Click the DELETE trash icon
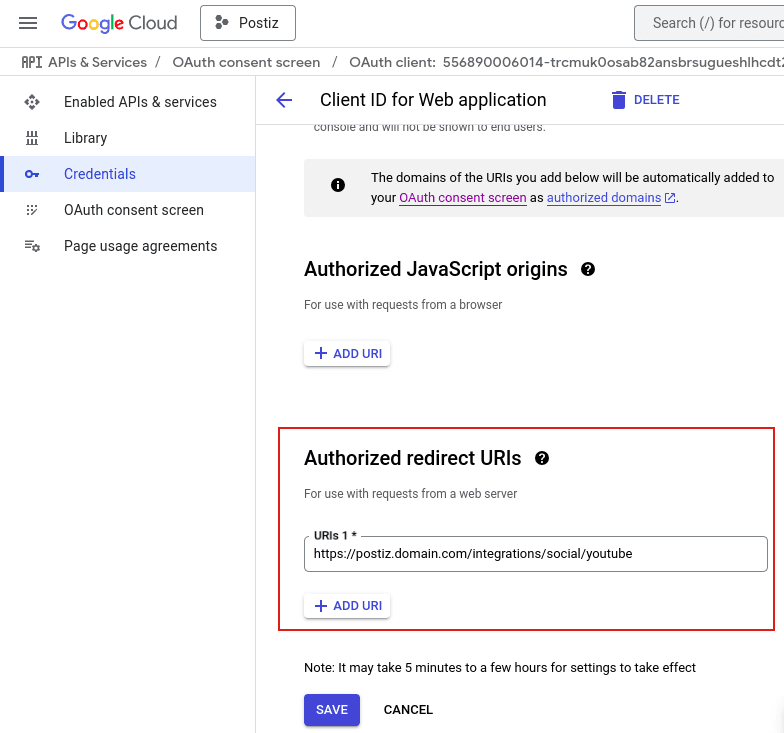The width and height of the screenshot is (784, 733). [619, 100]
